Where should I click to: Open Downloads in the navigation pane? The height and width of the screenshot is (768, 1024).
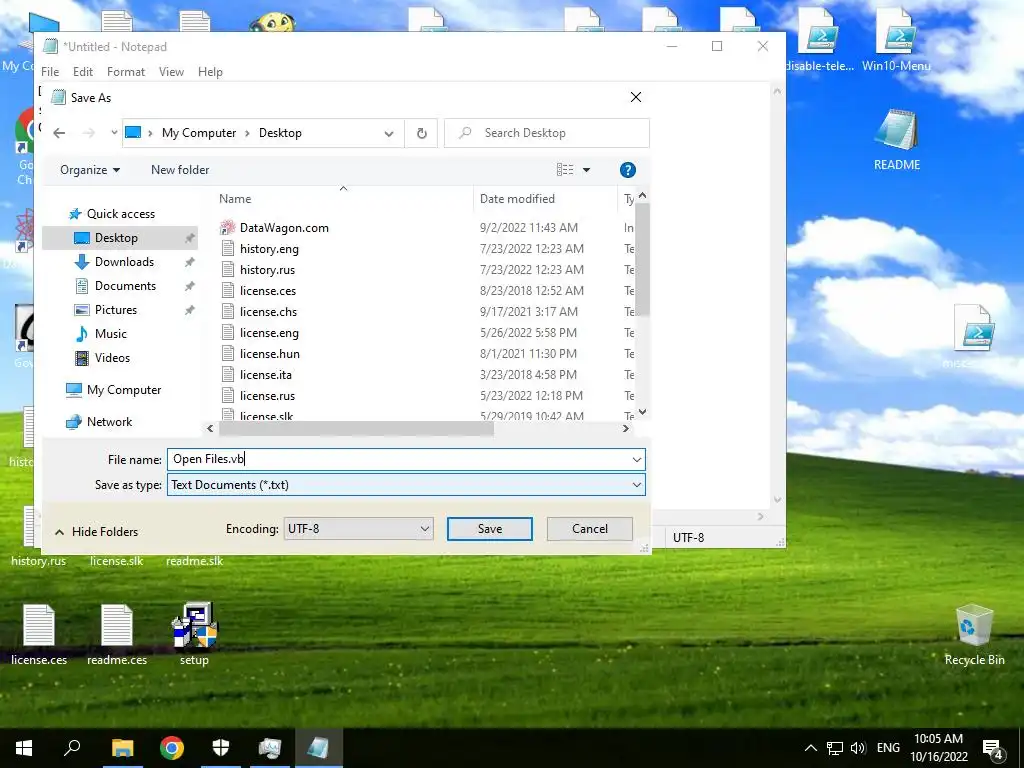point(124,262)
